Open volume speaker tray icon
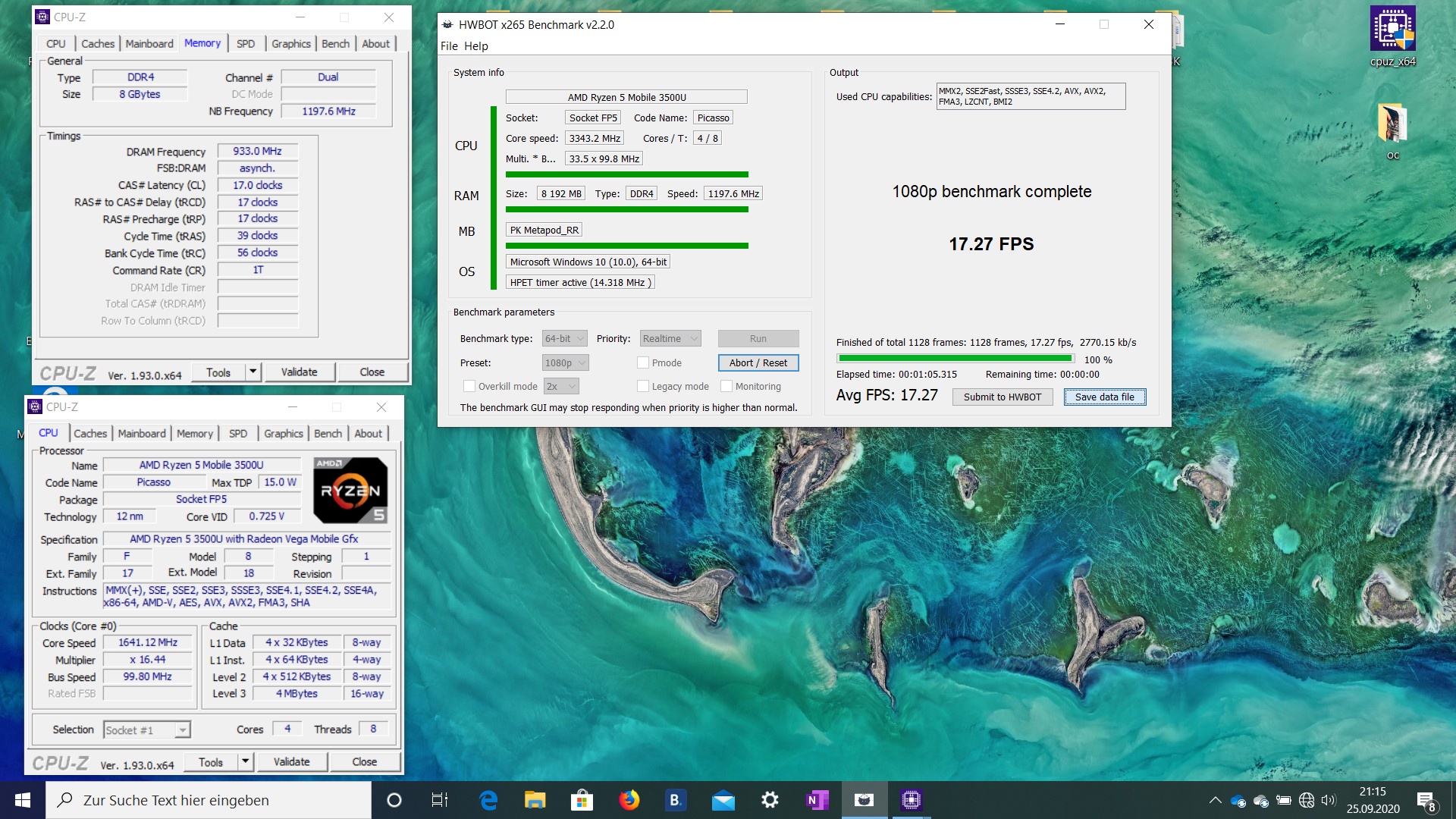1456x819 pixels. [1328, 800]
